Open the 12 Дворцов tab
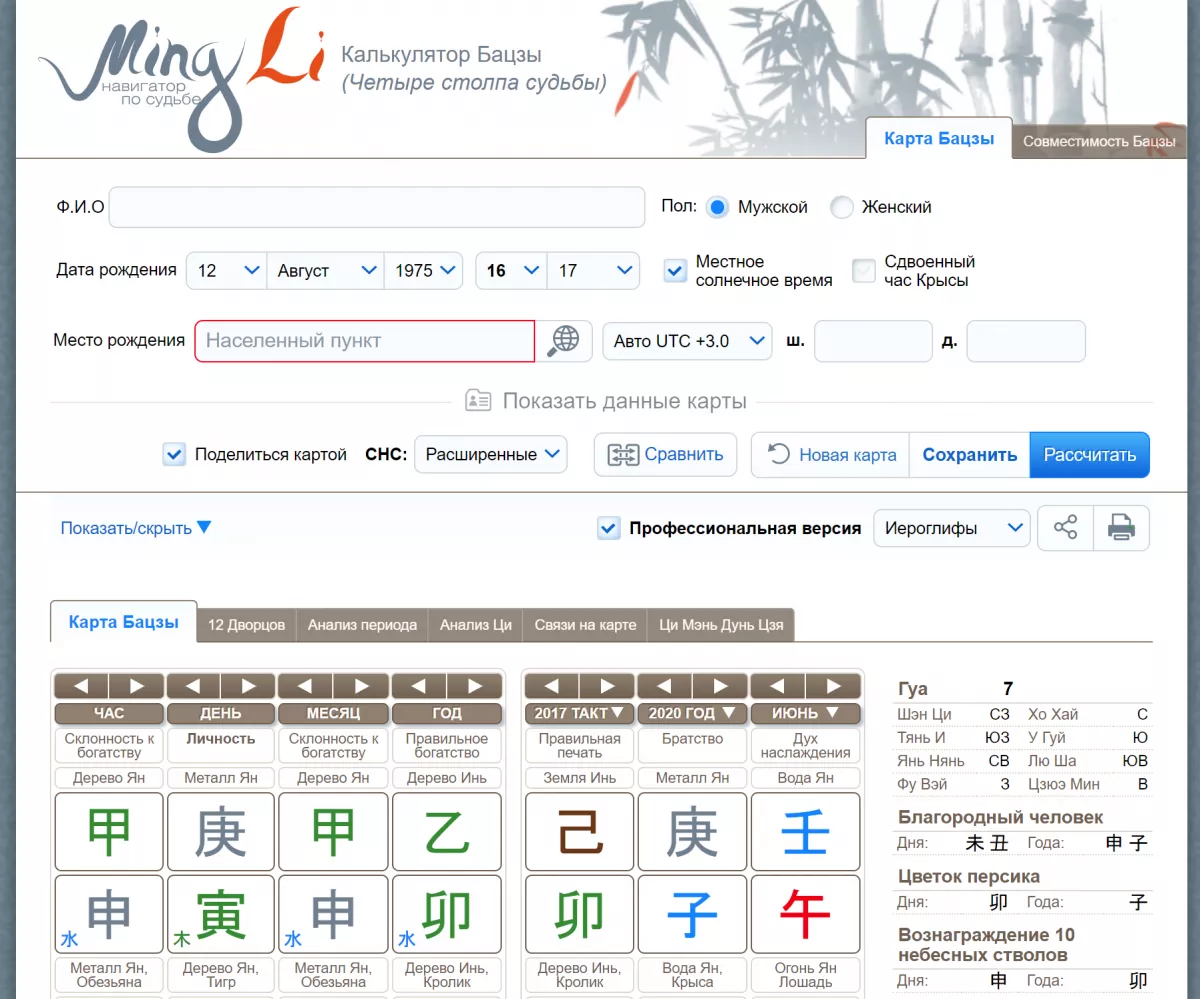Image resolution: width=1200 pixels, height=999 pixels. point(246,625)
